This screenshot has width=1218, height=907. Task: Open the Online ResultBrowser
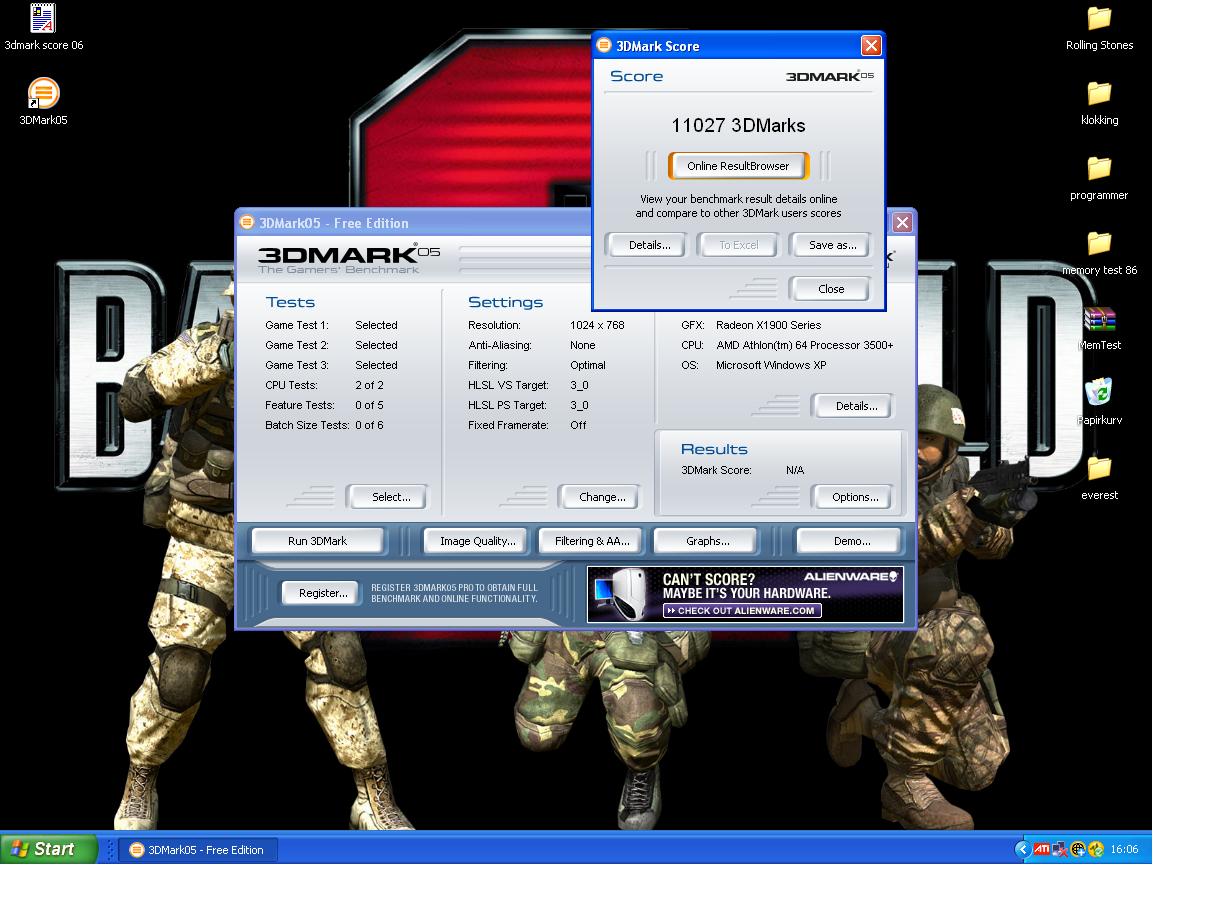[738, 166]
